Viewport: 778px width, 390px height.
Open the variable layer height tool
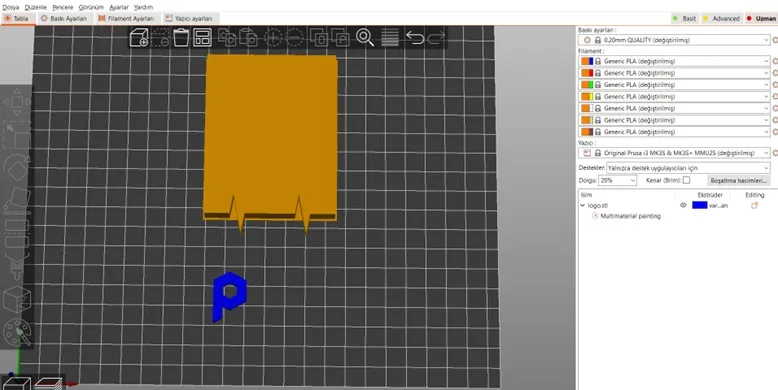pyautogui.click(x=389, y=38)
